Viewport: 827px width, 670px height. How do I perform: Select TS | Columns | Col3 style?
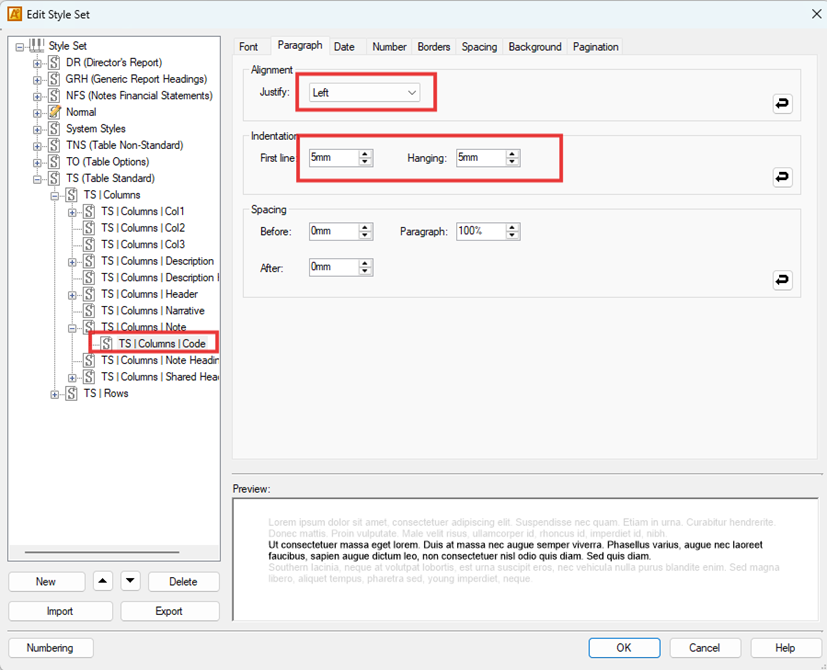click(143, 244)
